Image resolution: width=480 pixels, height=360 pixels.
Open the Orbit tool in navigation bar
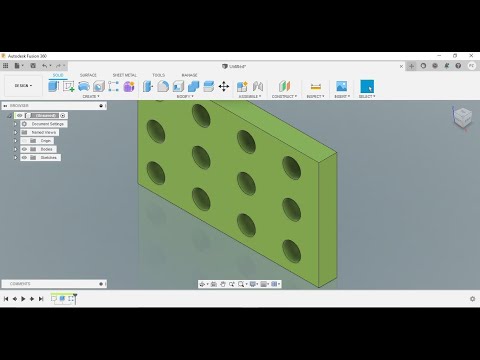coord(202,284)
